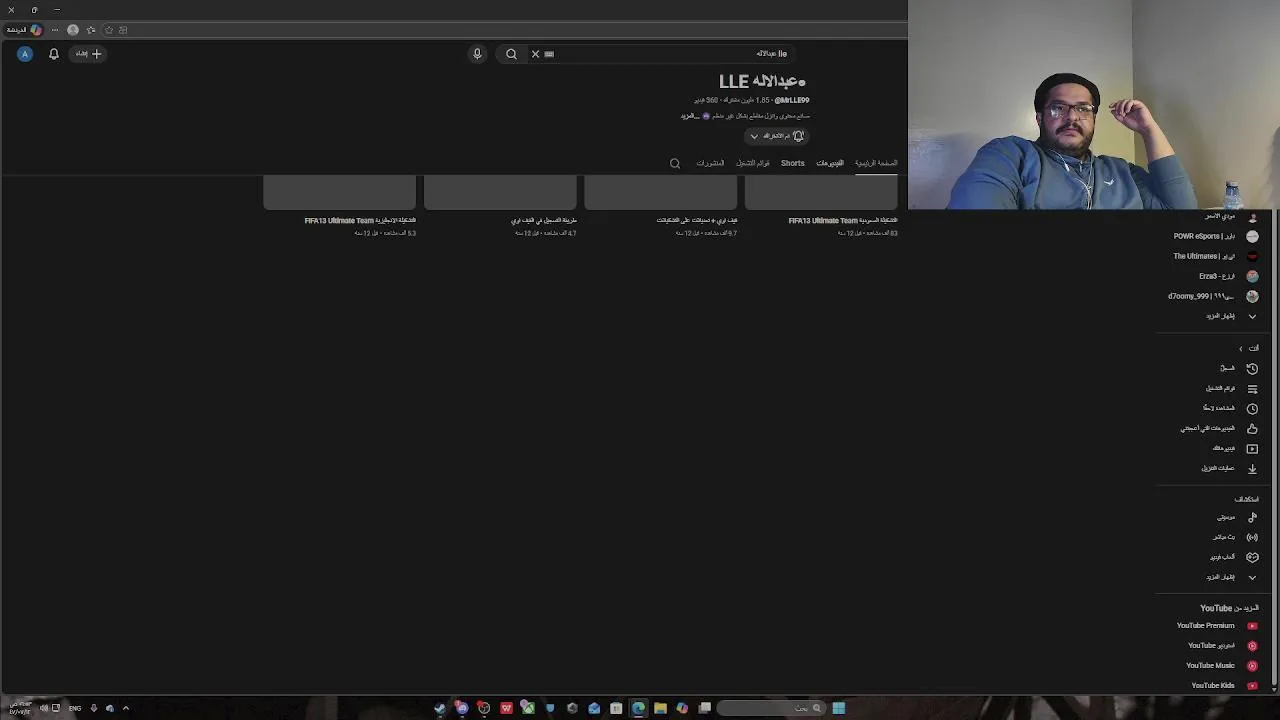Screen dimensions: 1280x720
Task: Open Microsoft Edge from the taskbar
Action: 638,708
